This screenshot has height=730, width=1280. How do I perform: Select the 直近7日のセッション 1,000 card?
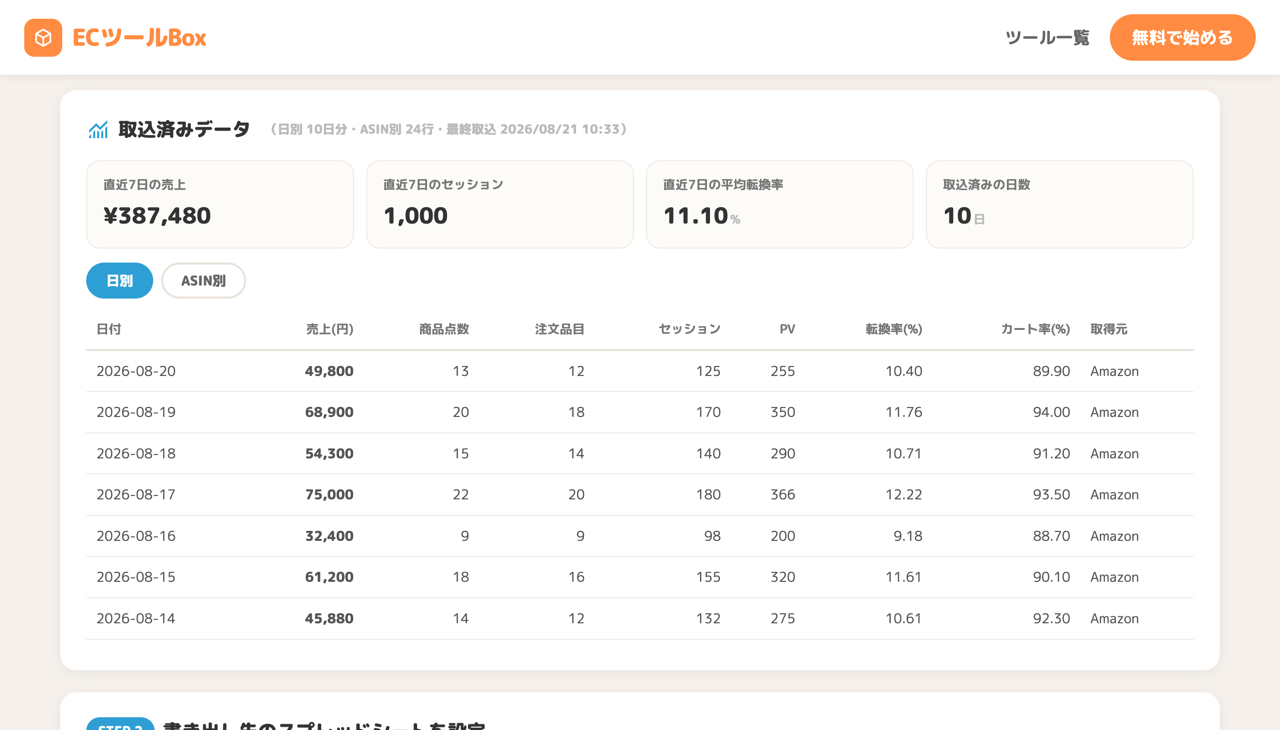coord(500,204)
